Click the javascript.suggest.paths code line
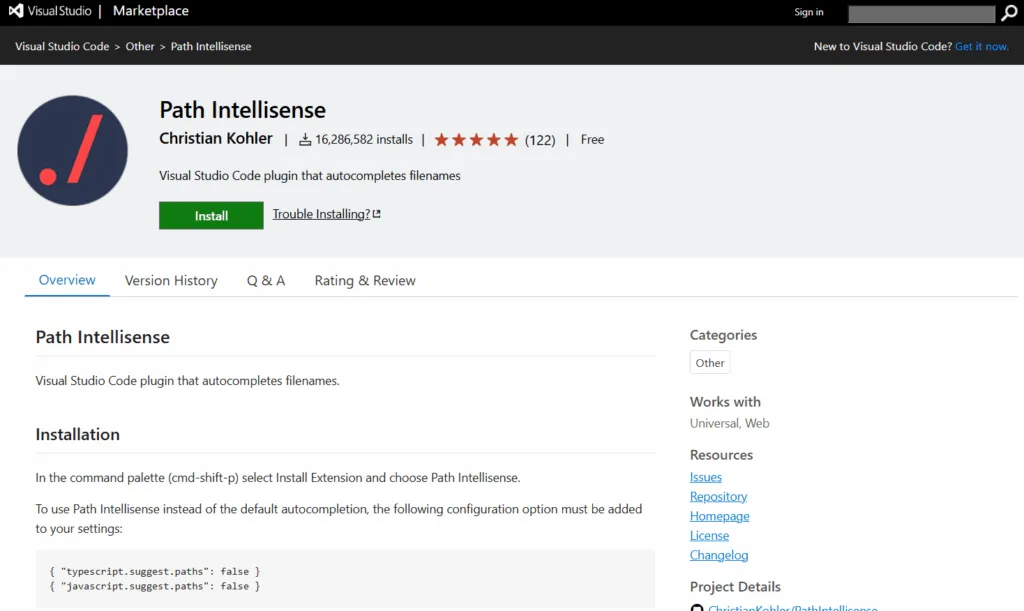 click(x=155, y=586)
